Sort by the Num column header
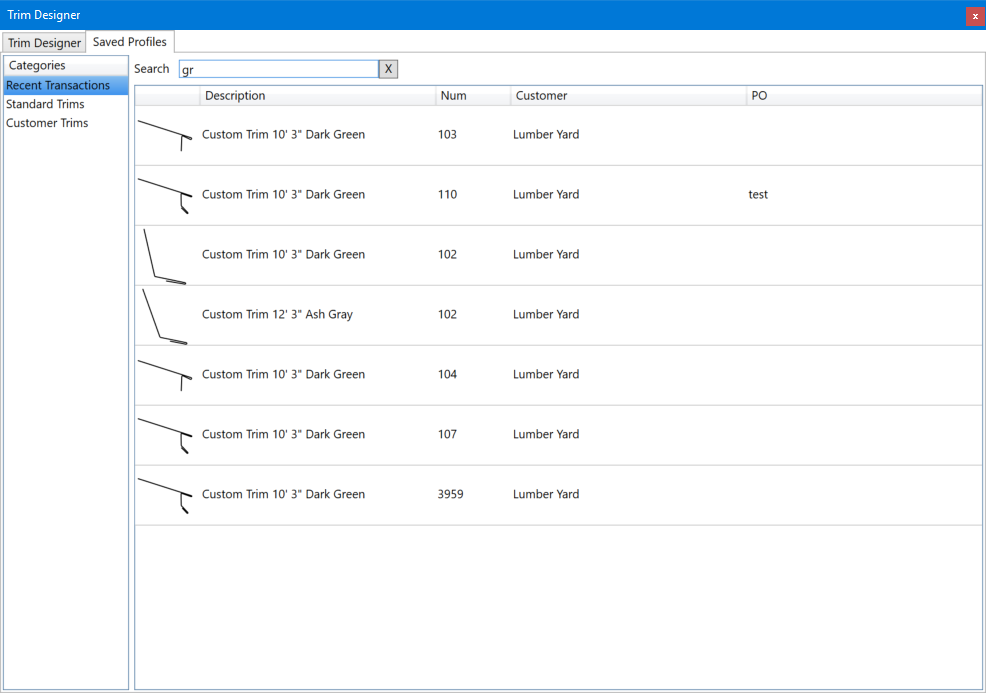This screenshot has width=986, height=693. pos(472,96)
